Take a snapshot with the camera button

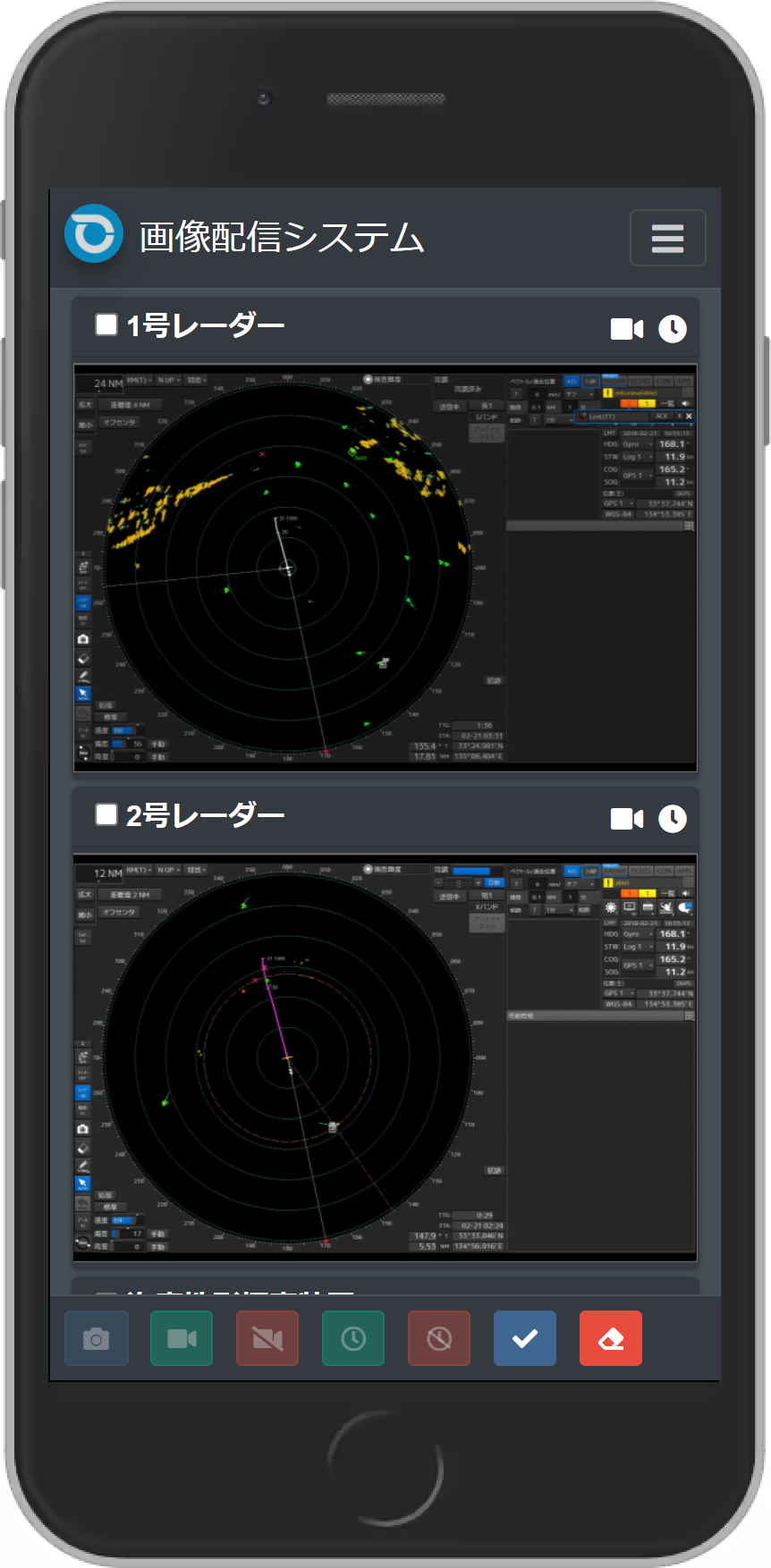97,1338
